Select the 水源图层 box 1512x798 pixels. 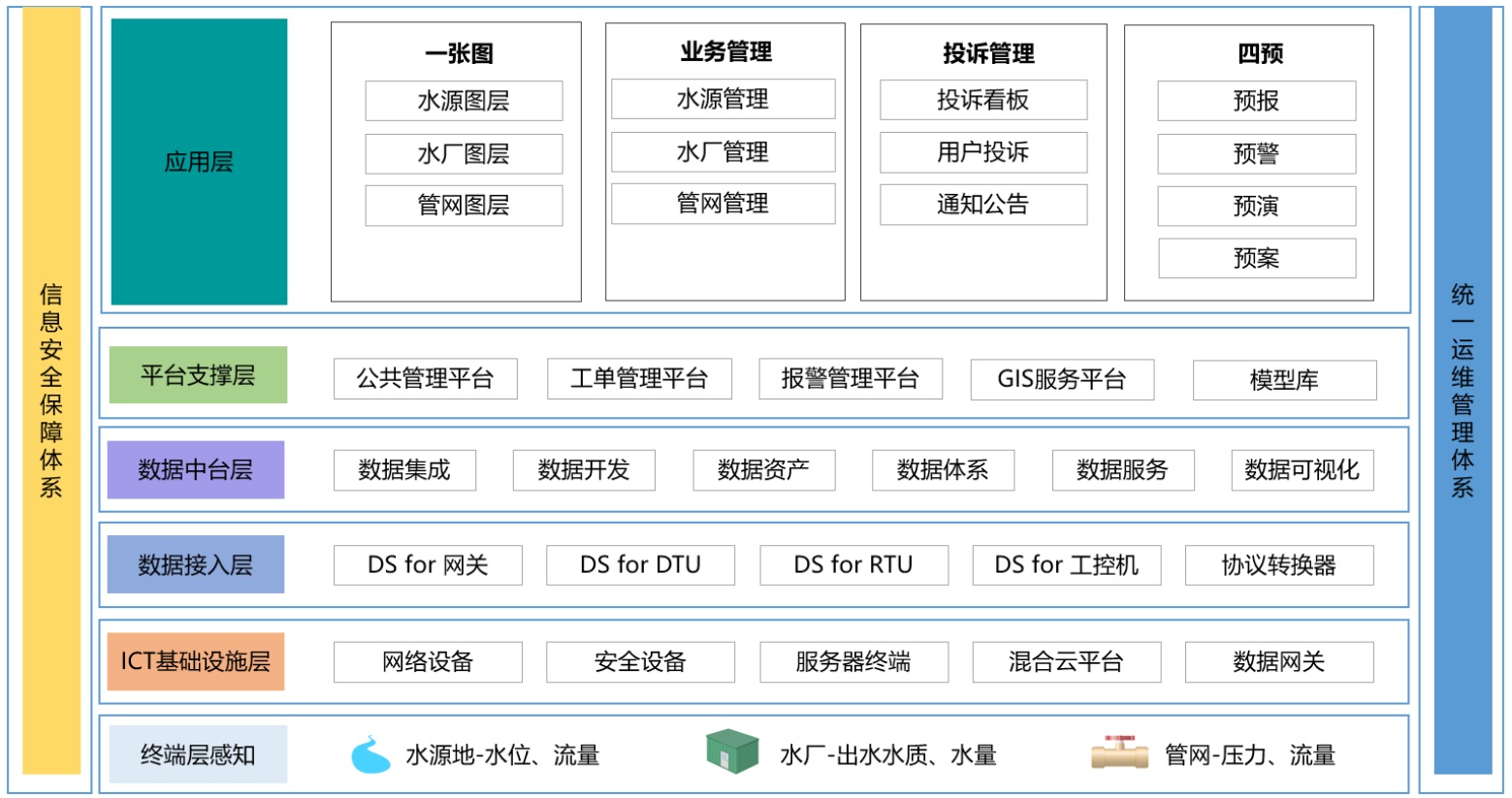pos(464,101)
